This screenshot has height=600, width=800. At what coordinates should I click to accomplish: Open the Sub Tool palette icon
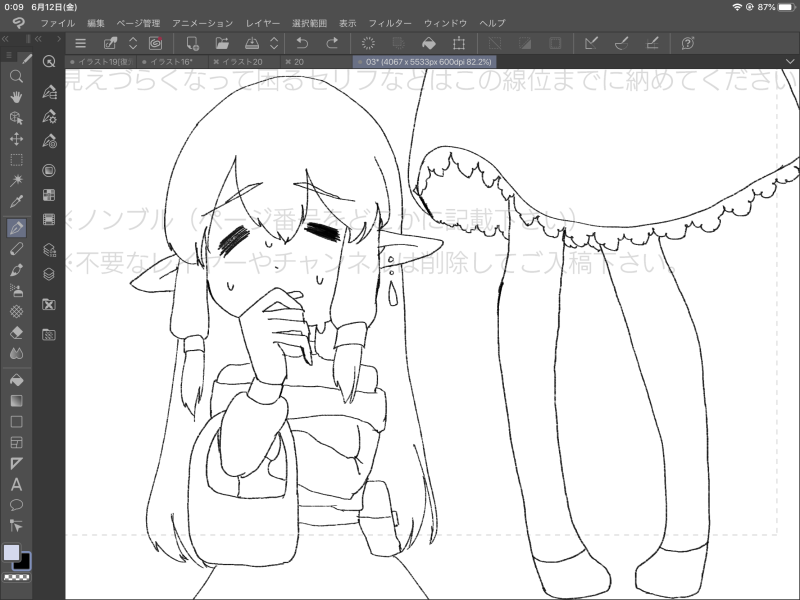click(49, 92)
